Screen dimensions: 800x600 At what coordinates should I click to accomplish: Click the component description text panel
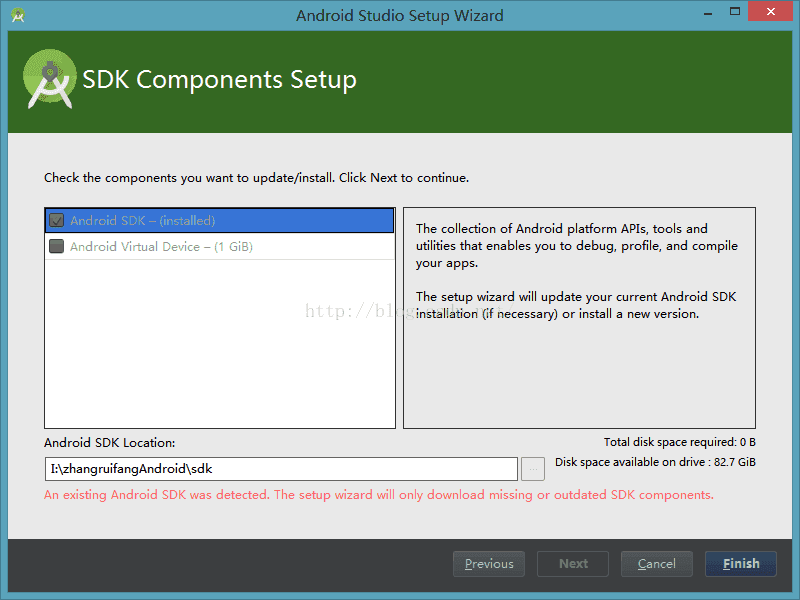[x=579, y=318]
